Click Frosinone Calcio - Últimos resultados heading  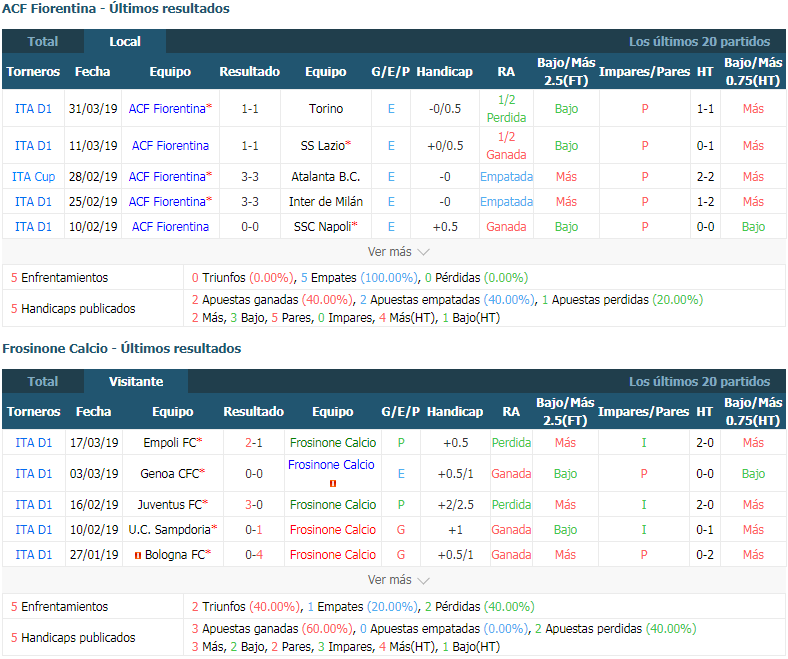(x=122, y=348)
